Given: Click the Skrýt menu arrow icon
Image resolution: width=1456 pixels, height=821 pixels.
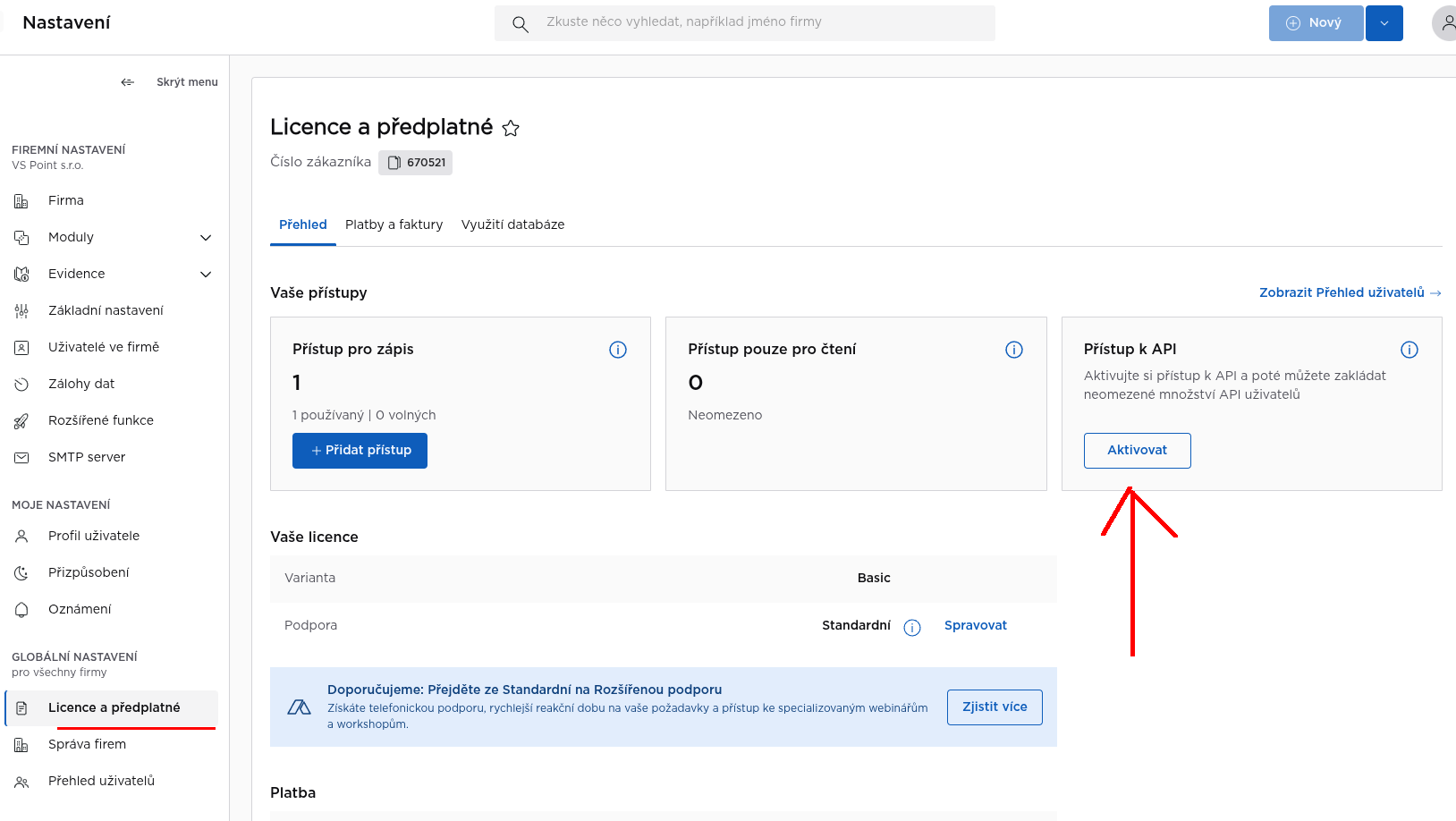Looking at the screenshot, I should [128, 82].
